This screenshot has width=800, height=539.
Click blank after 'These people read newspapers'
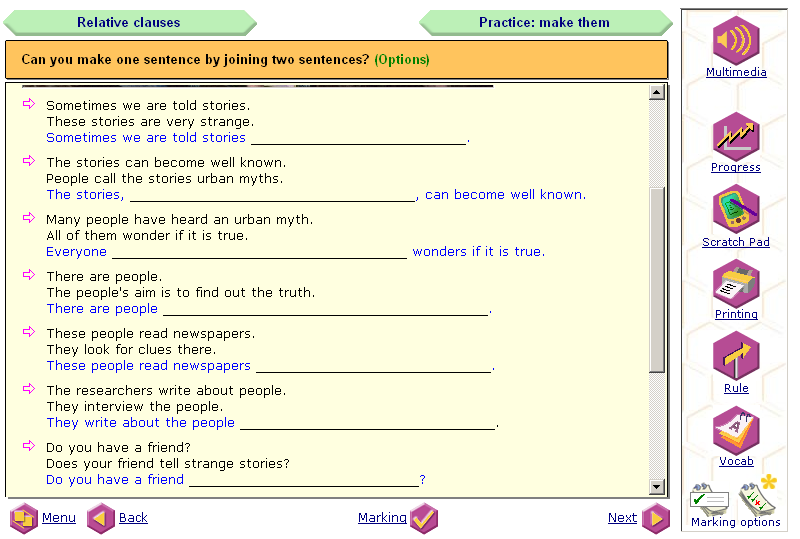tap(374, 366)
